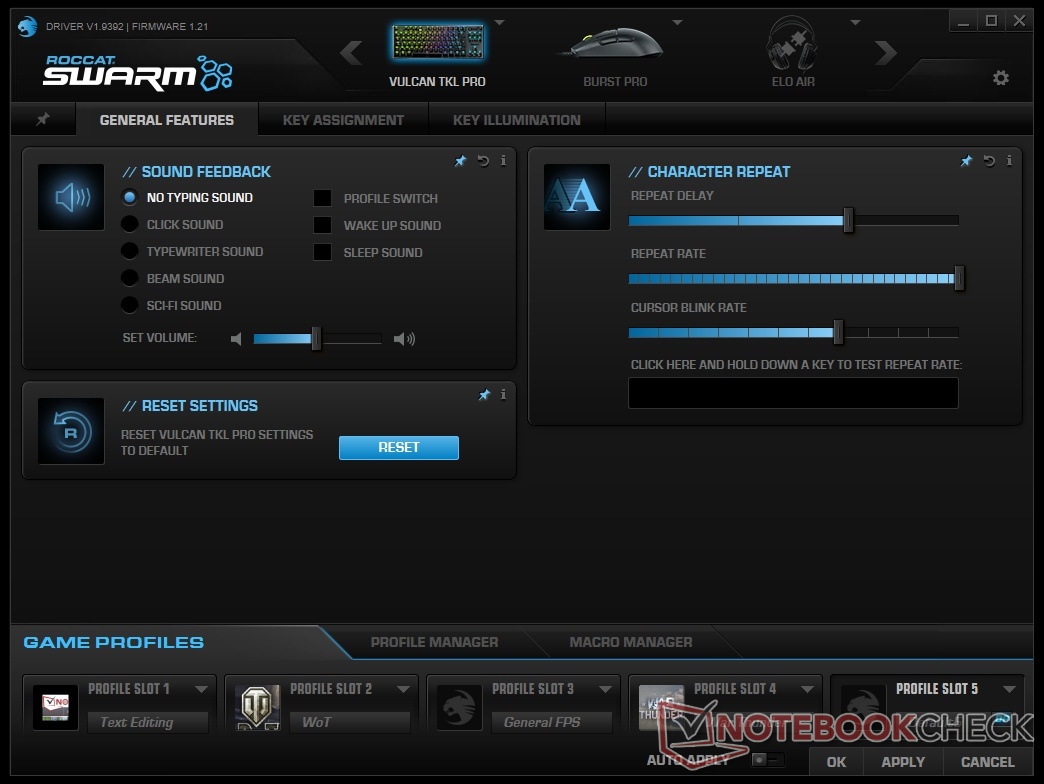Enable Profile Switch sound checkbox

click(322, 198)
